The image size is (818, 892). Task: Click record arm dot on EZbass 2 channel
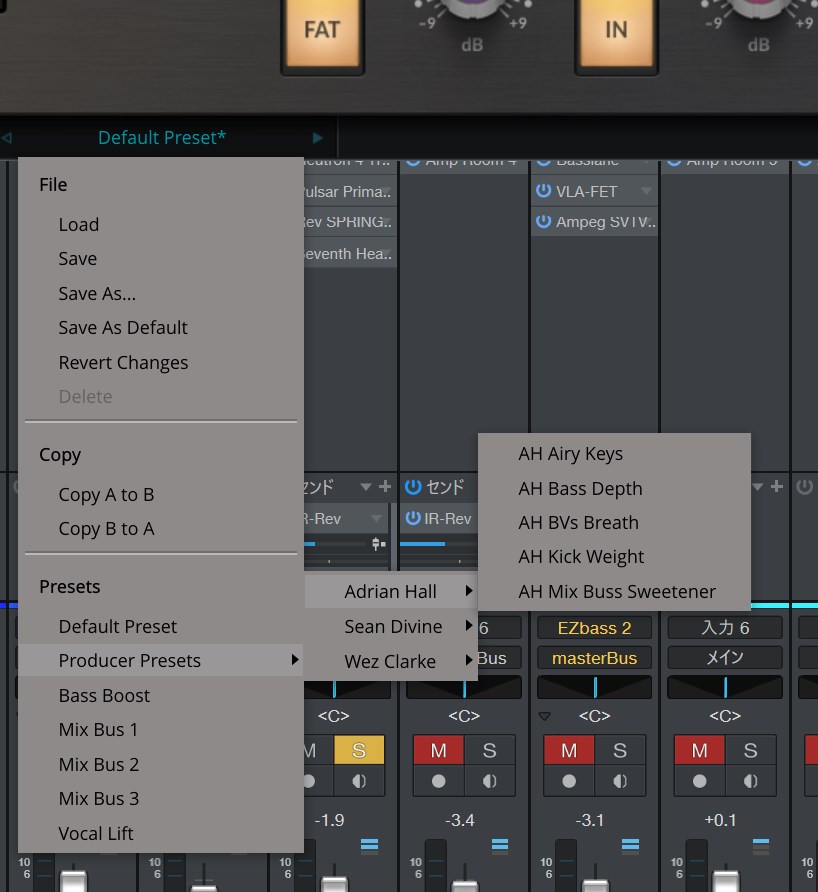coord(569,781)
